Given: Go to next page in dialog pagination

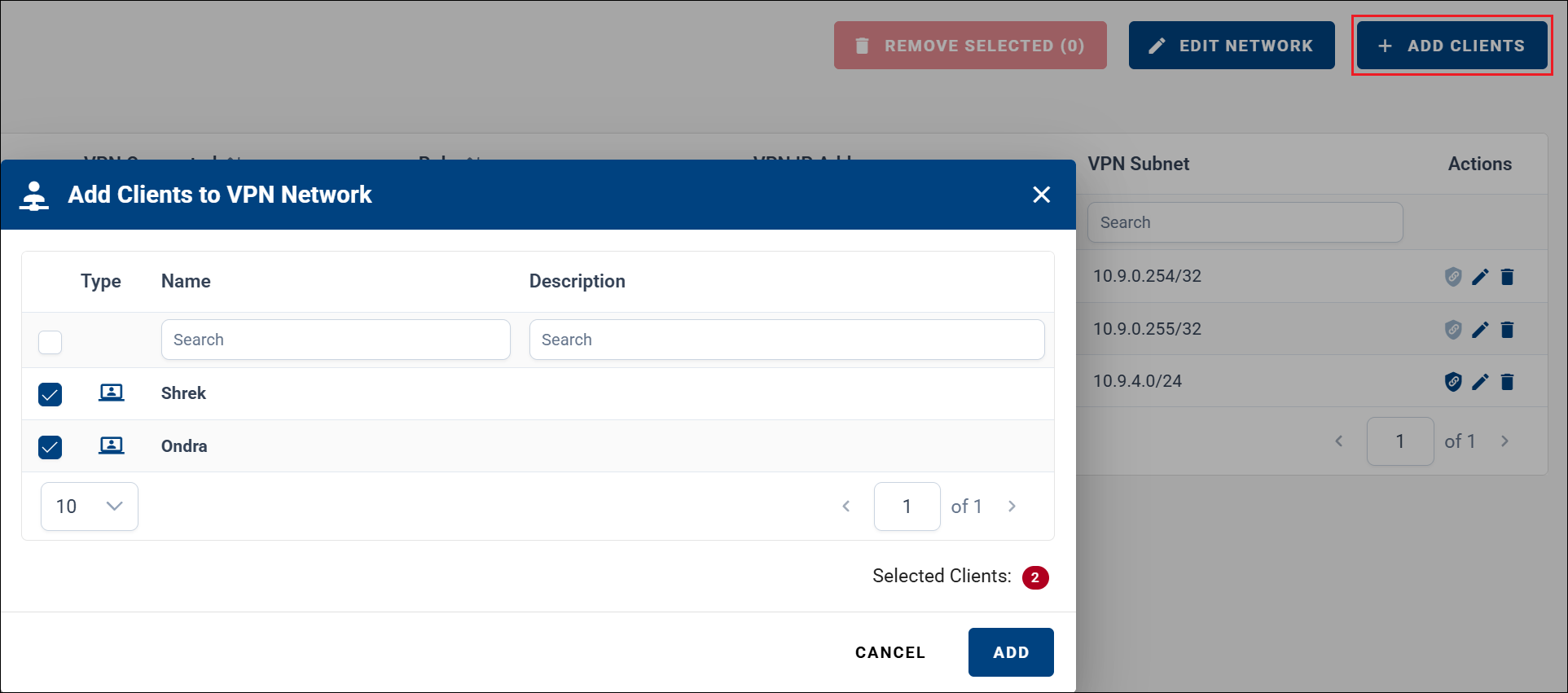Looking at the screenshot, I should (x=1012, y=507).
